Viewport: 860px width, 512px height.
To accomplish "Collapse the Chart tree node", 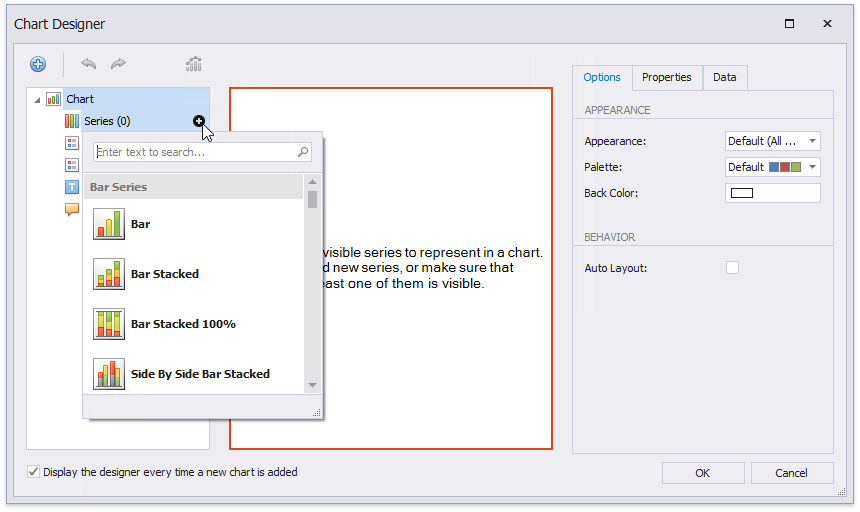I will 37,100.
